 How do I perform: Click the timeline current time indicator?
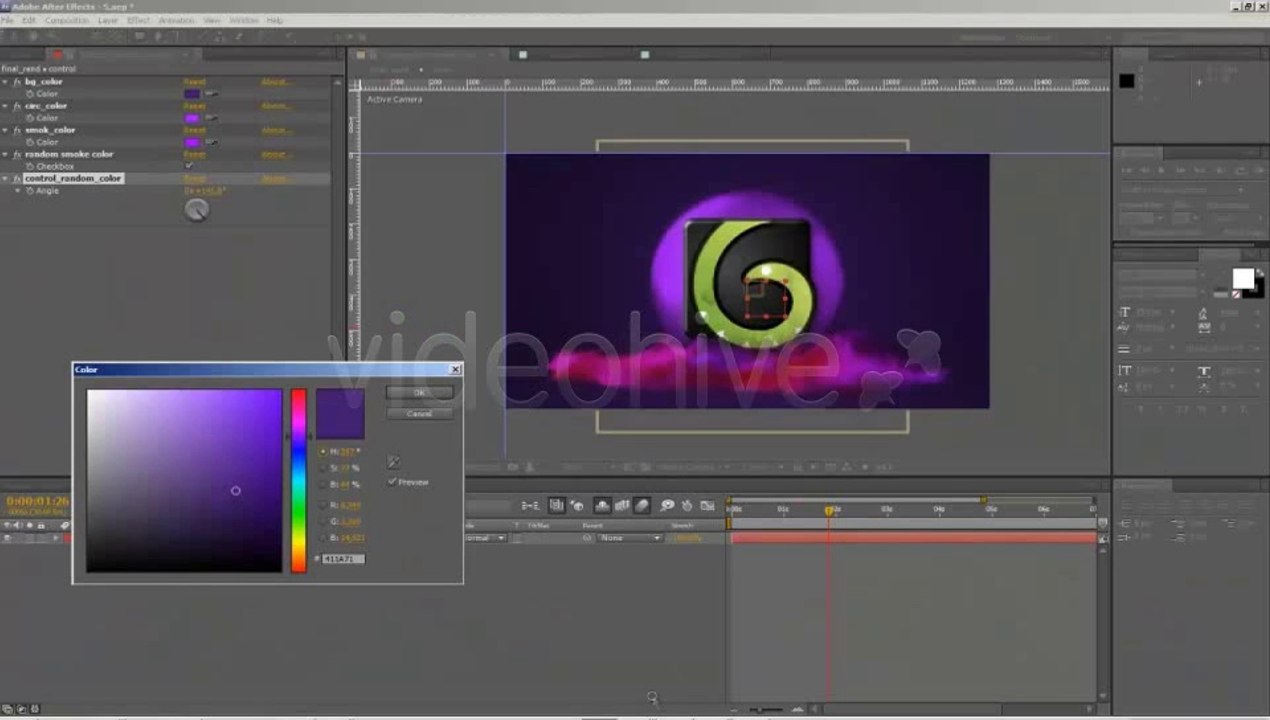point(829,510)
